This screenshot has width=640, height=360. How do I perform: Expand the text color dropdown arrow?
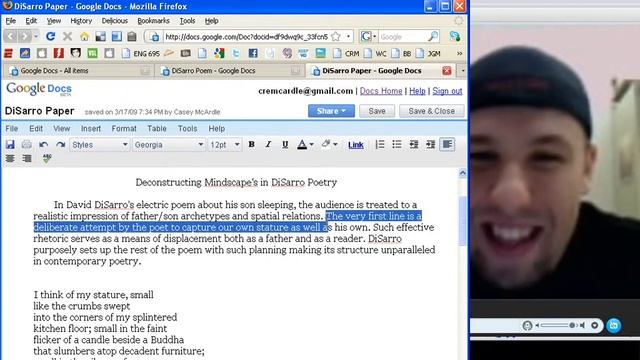coord(311,144)
